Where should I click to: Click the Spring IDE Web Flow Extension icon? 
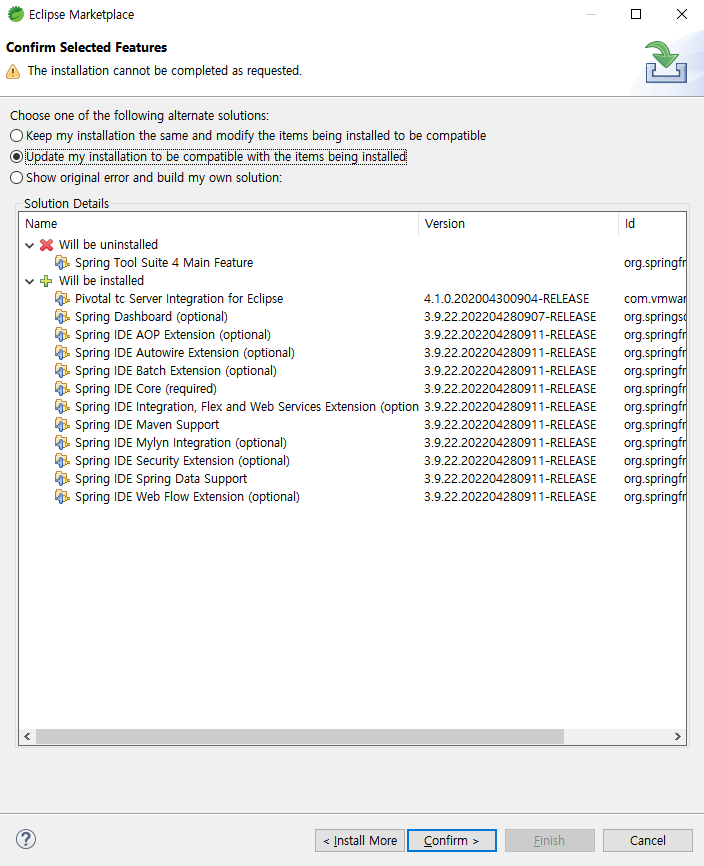62,497
